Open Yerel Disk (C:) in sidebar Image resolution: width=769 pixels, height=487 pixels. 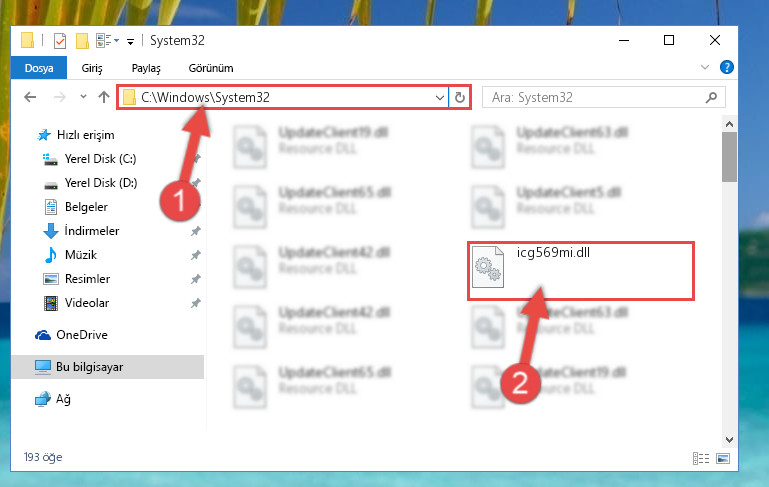pyautogui.click(x=101, y=159)
